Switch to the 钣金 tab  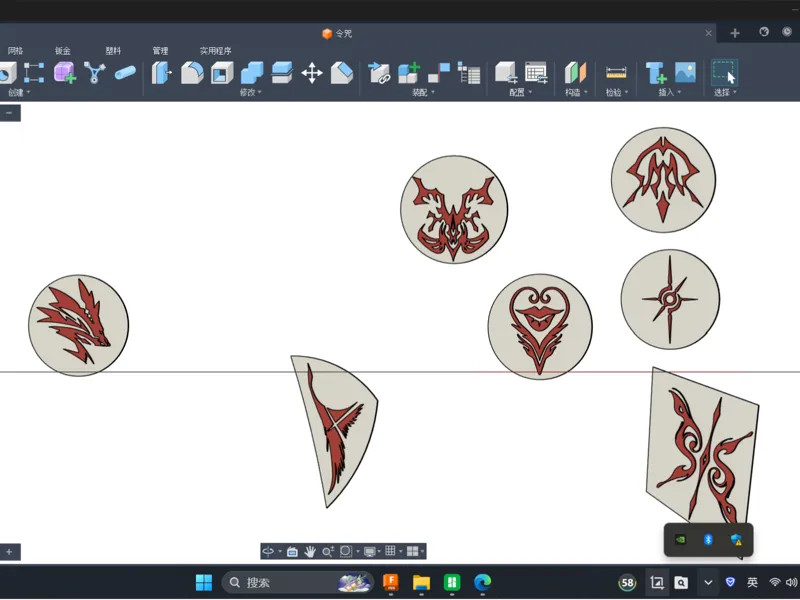pos(63,51)
